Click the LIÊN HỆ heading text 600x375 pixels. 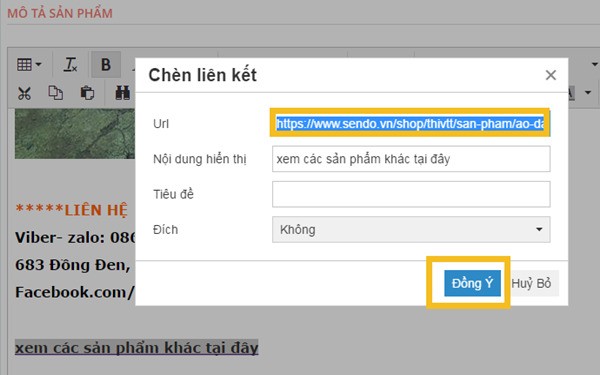(x=72, y=210)
